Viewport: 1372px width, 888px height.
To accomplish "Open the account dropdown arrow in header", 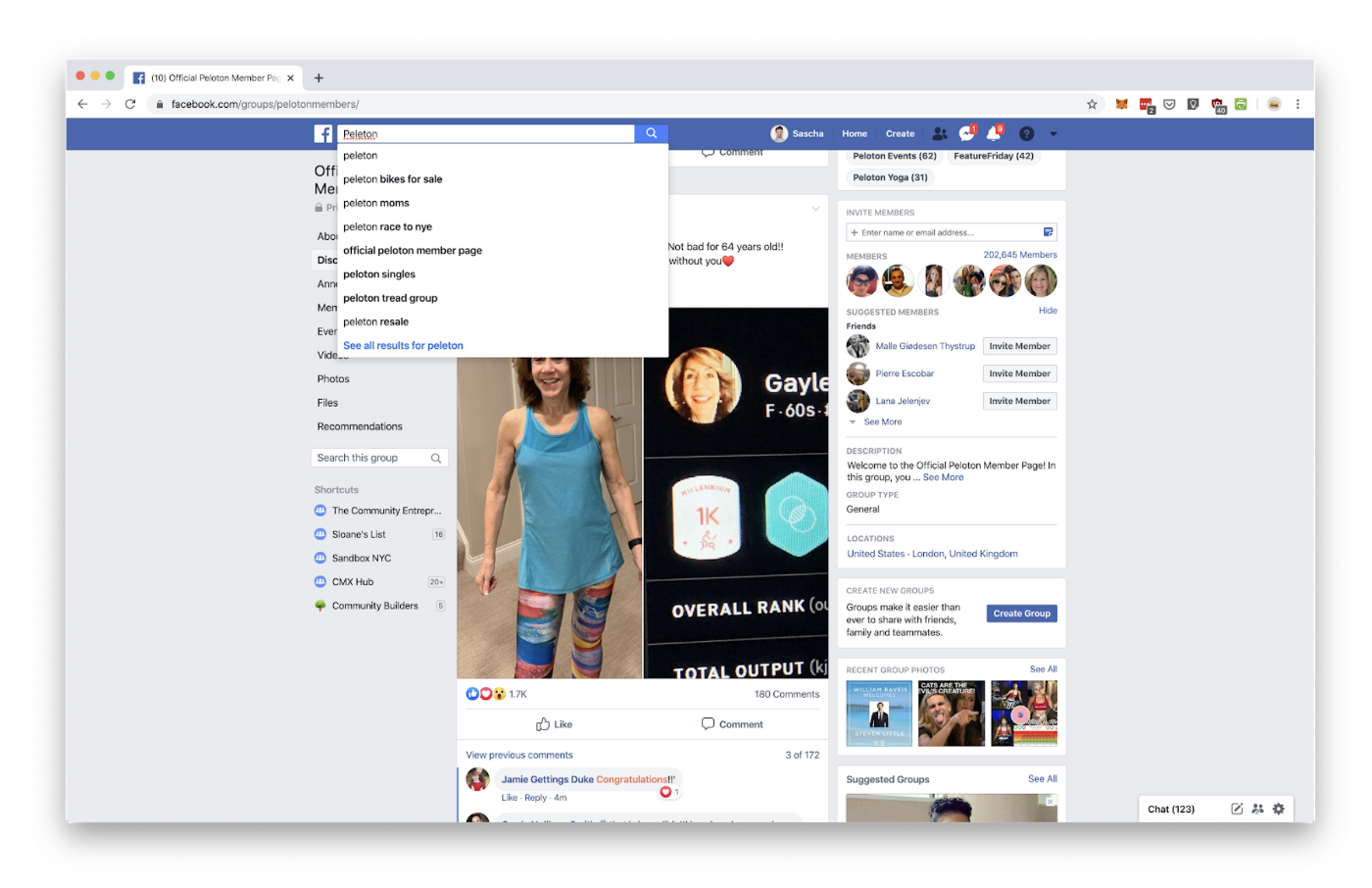I will [x=1053, y=134].
